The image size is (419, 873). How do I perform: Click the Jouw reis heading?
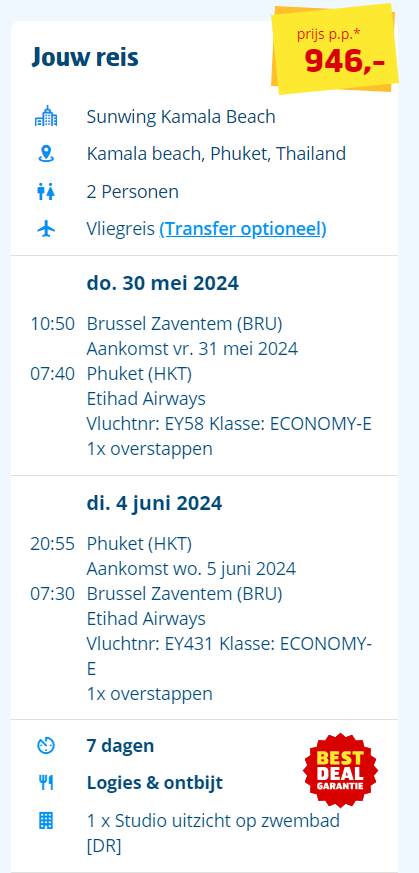(85, 57)
